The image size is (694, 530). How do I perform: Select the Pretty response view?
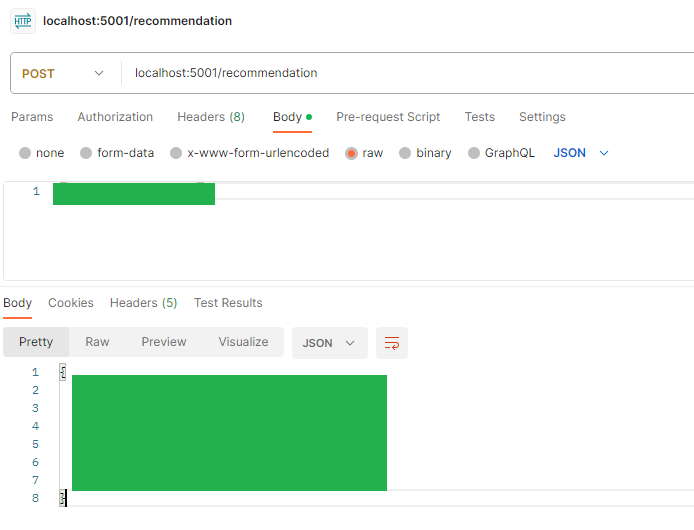(36, 342)
